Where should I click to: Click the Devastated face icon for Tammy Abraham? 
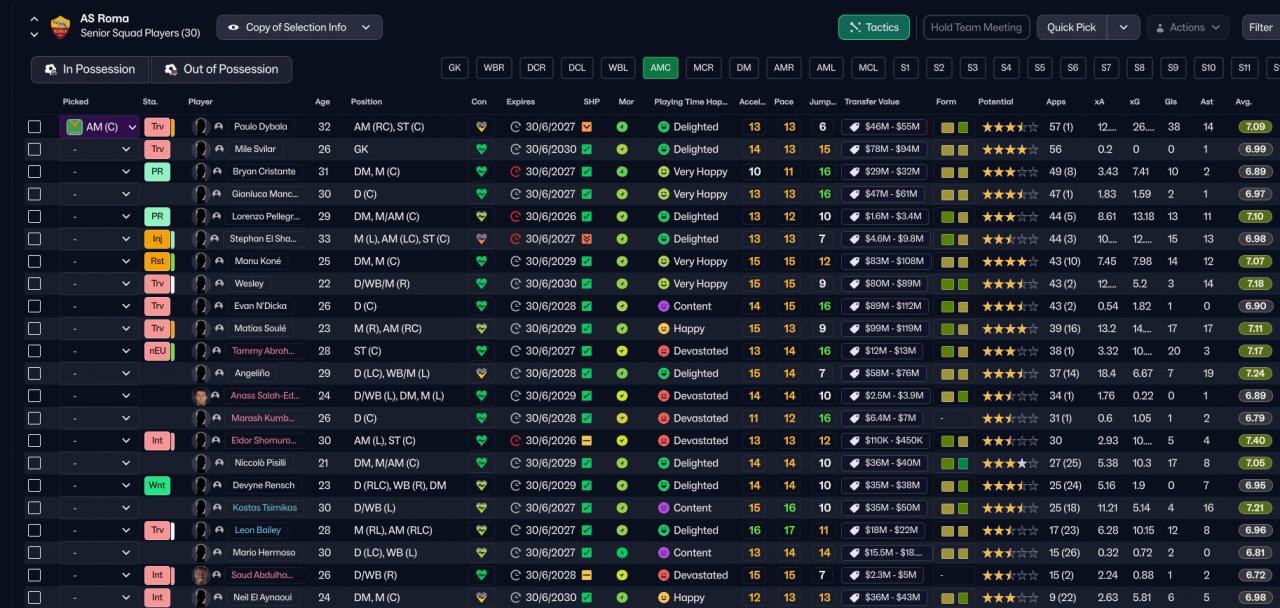tap(663, 351)
